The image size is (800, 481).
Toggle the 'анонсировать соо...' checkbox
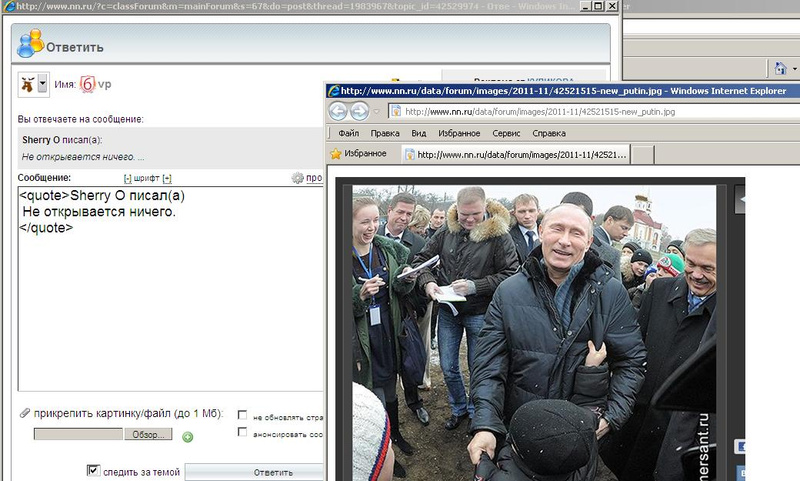[242, 432]
